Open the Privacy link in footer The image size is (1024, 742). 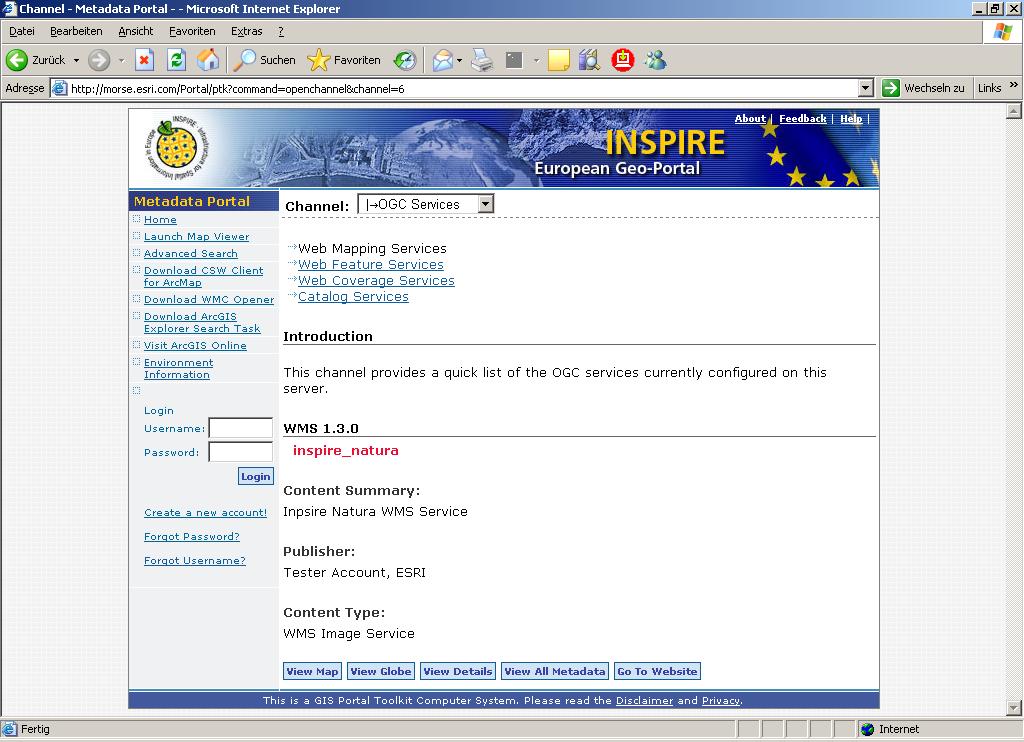click(x=721, y=700)
